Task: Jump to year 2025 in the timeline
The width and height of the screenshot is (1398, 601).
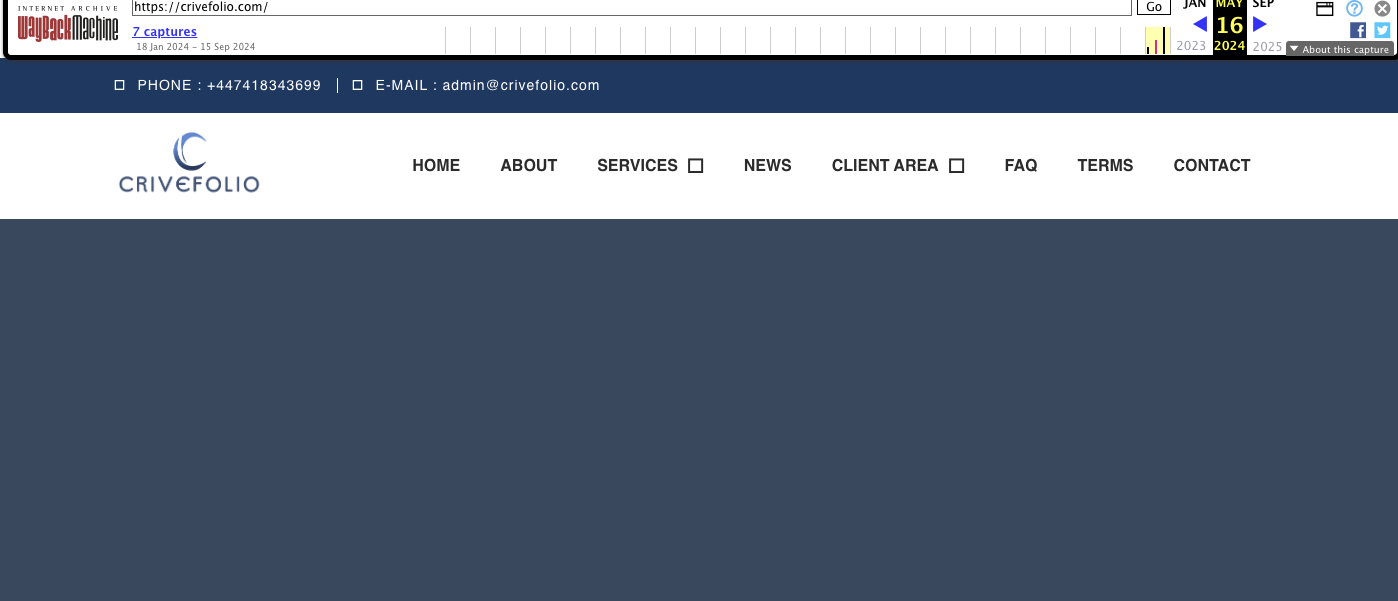Action: (x=1267, y=46)
